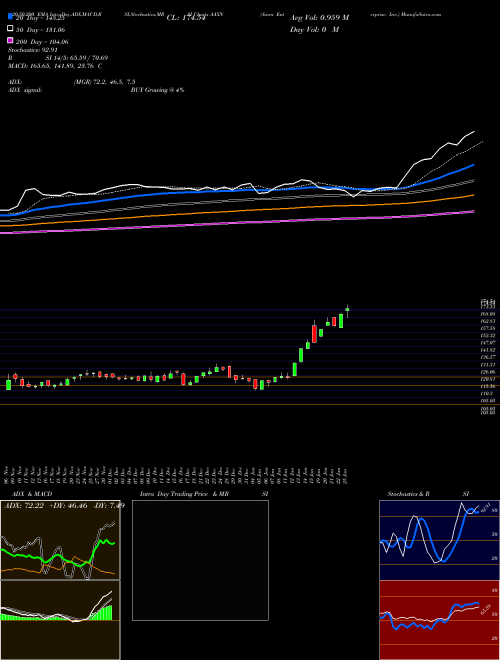Click the "SI 14/3: 65.59 / 79.69" text
The height and width of the screenshot is (660, 500).
point(77,58)
